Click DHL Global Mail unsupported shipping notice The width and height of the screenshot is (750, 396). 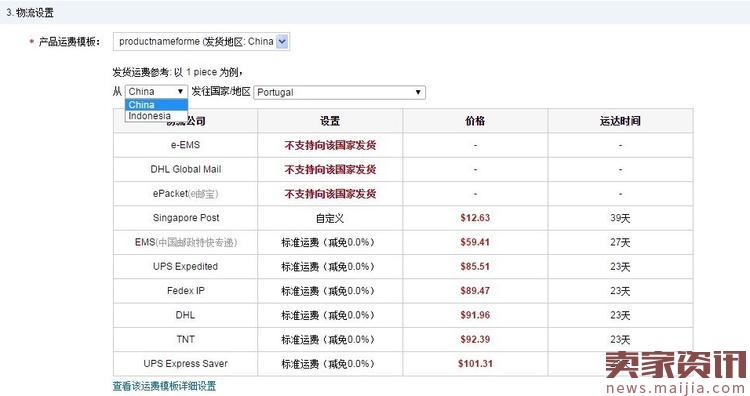[x=330, y=169]
